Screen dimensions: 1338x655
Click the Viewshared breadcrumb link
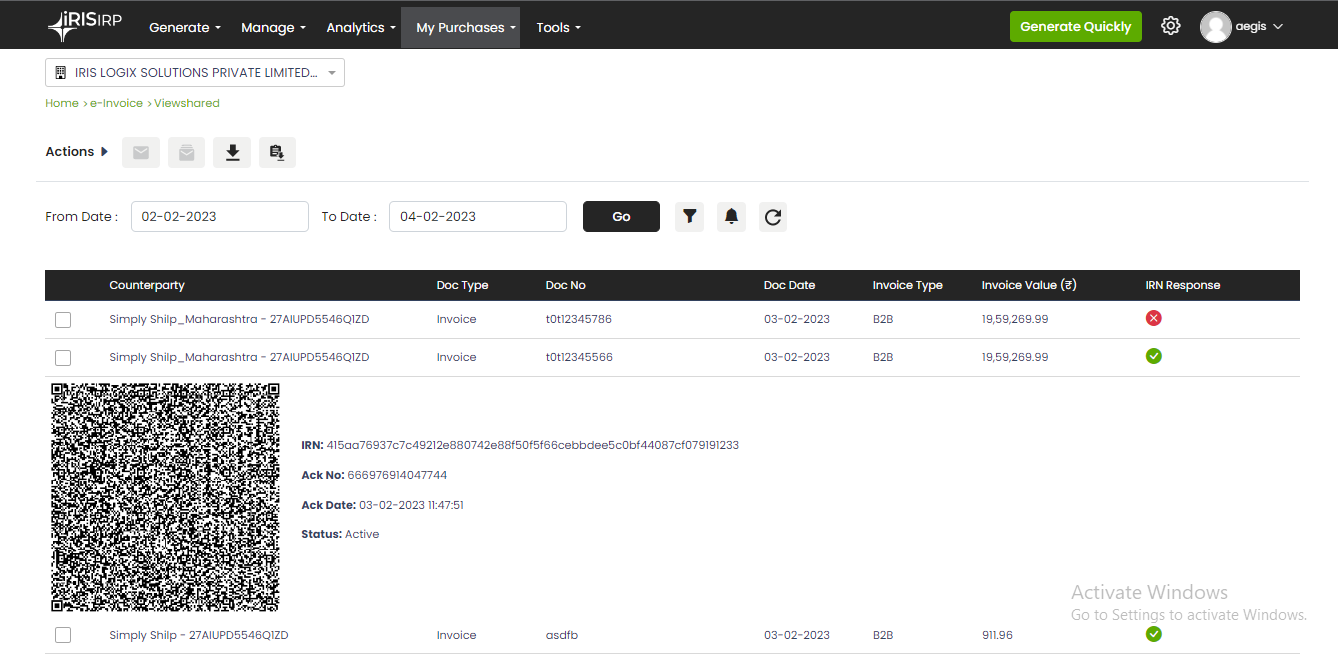pos(187,103)
